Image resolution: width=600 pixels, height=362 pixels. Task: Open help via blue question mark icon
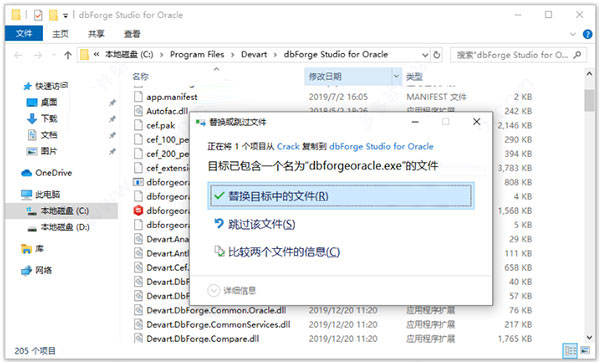(x=587, y=34)
